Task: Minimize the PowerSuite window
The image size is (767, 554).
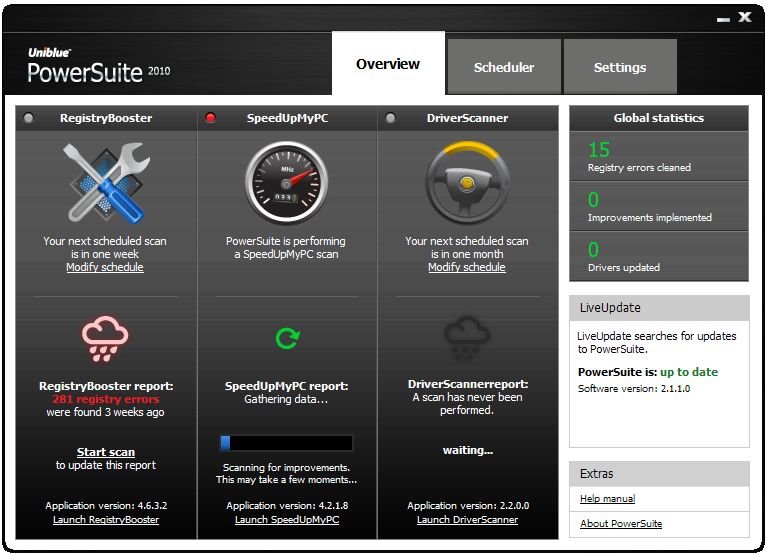Action: click(723, 19)
